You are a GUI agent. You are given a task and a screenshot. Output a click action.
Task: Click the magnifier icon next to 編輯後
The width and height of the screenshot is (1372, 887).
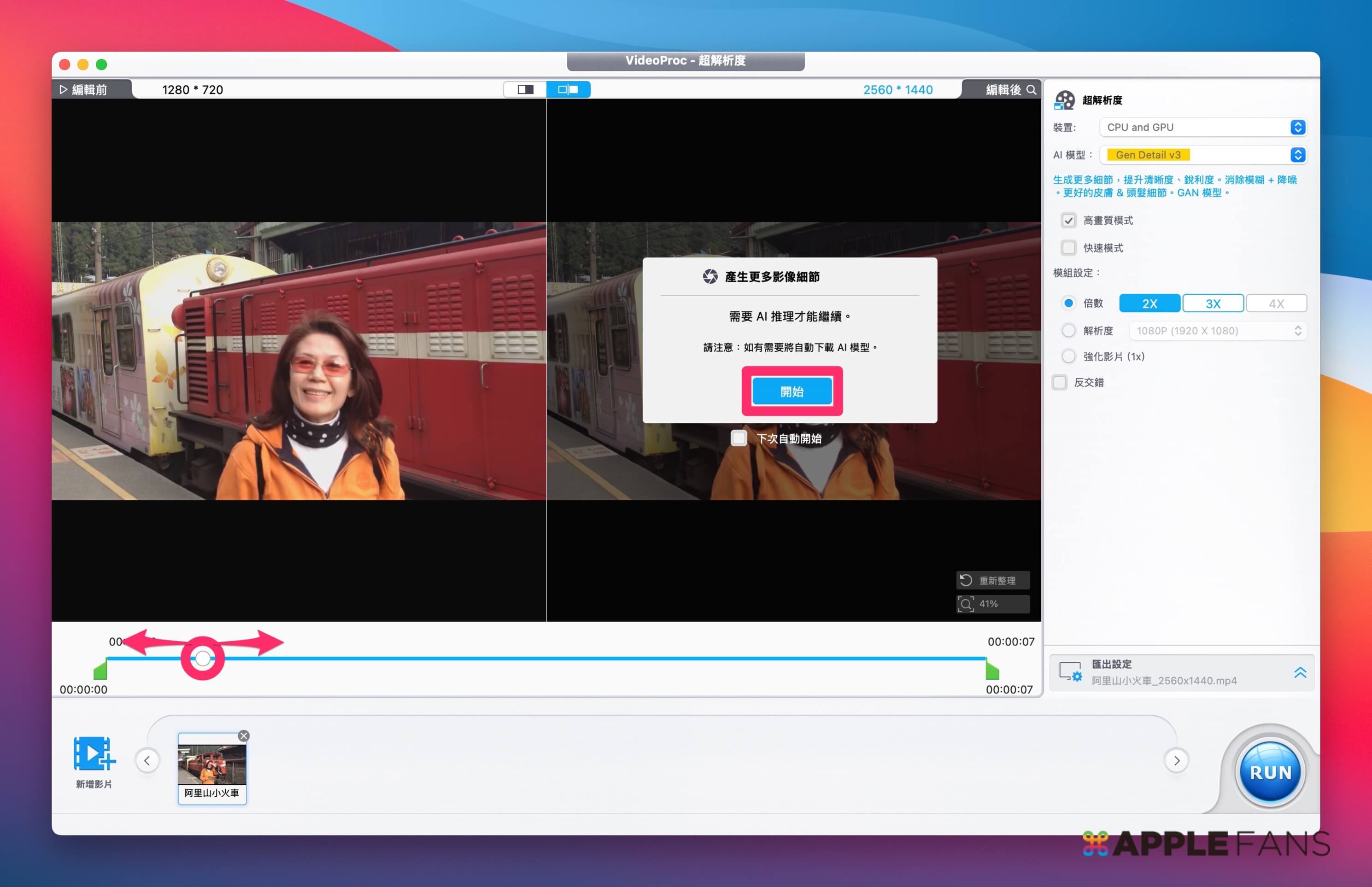1032,90
